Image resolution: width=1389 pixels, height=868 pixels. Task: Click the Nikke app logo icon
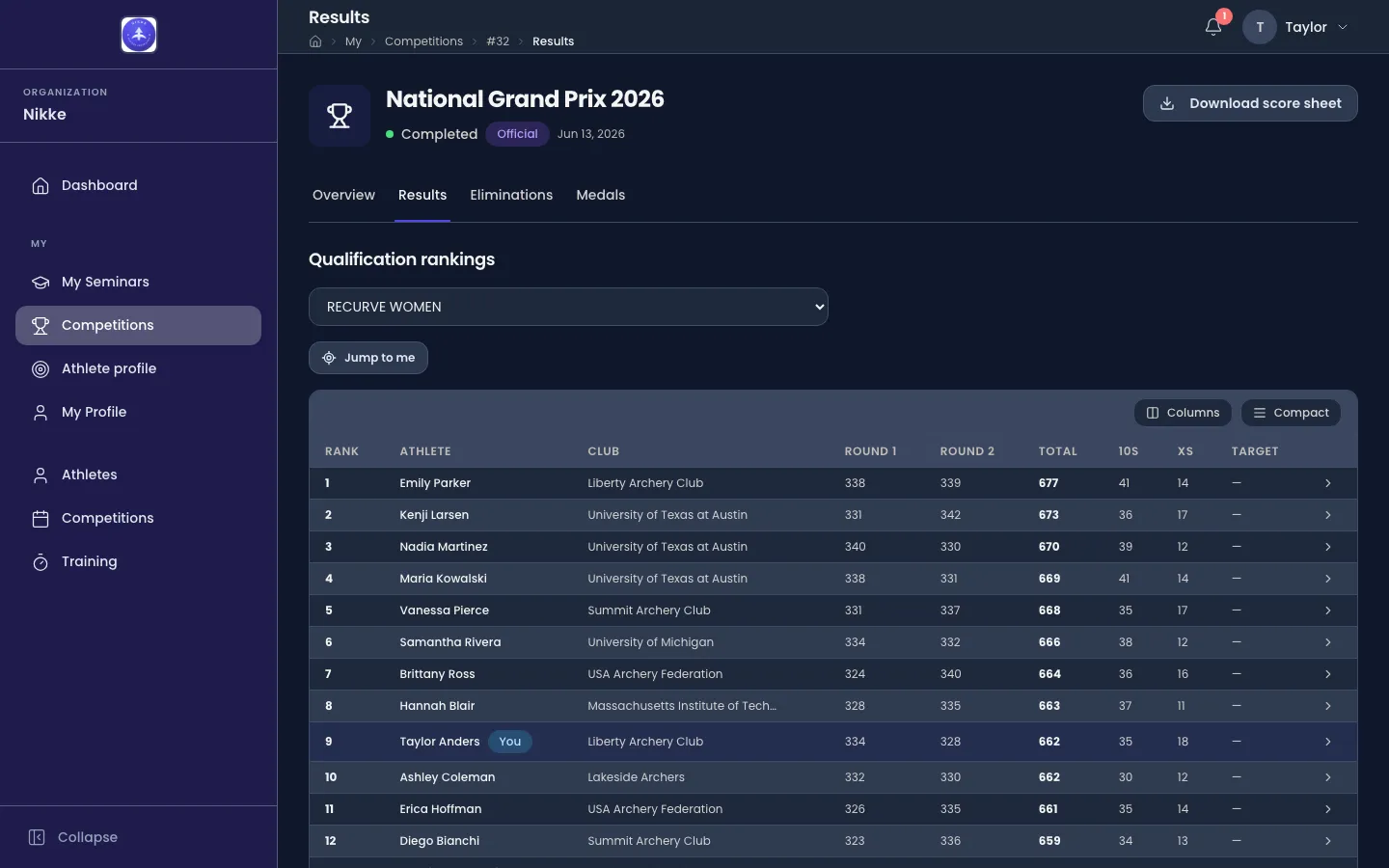click(x=139, y=35)
